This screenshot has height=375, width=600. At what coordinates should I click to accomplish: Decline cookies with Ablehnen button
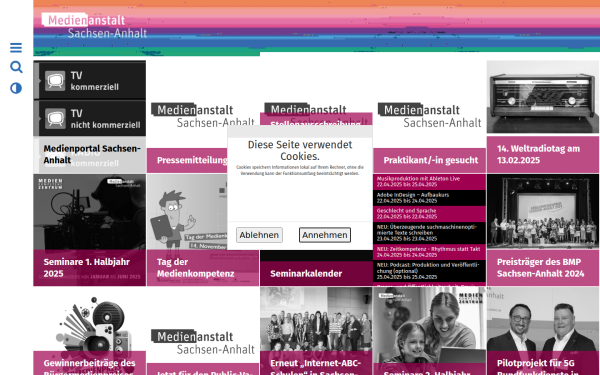click(x=259, y=235)
